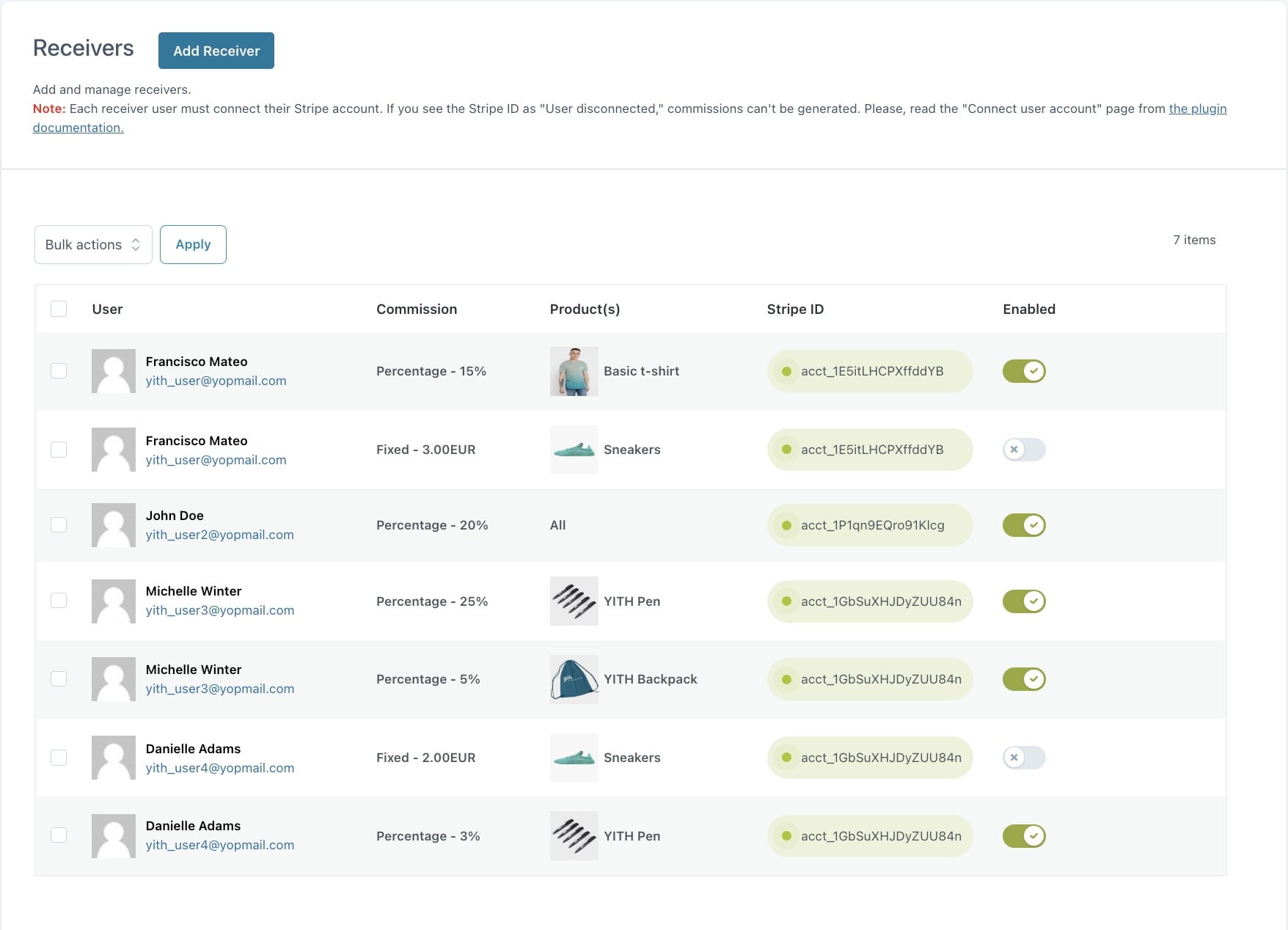Click avatar of Francisco Mateo's Sneakers row
1288x930 pixels.
tap(113, 450)
